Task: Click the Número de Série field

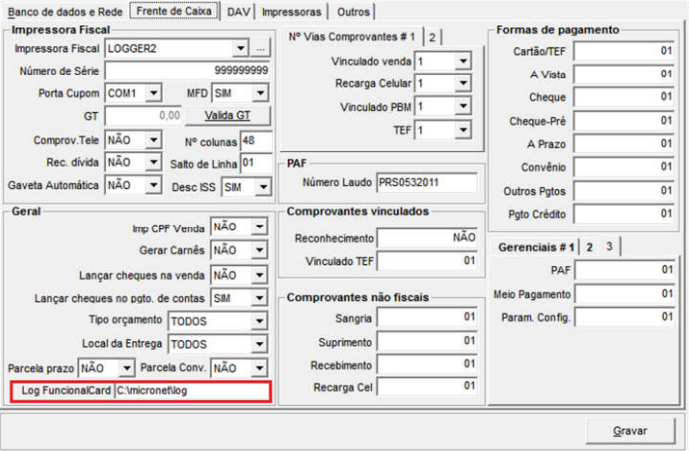Action: click(187, 70)
